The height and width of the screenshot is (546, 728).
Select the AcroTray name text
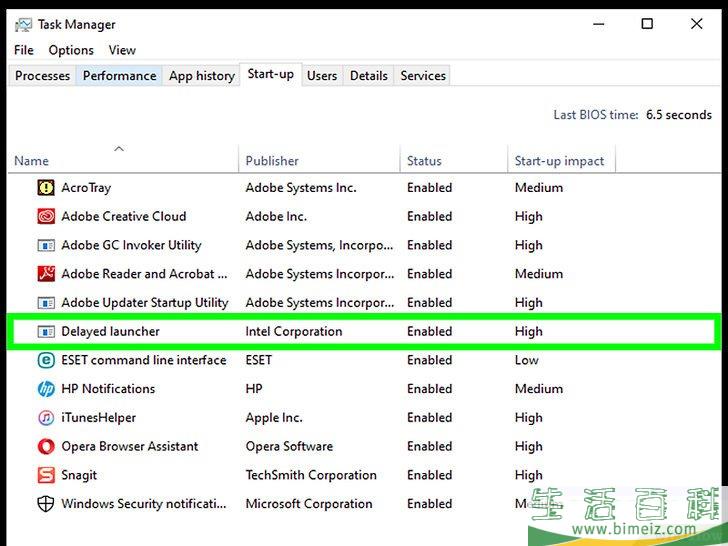tap(86, 188)
